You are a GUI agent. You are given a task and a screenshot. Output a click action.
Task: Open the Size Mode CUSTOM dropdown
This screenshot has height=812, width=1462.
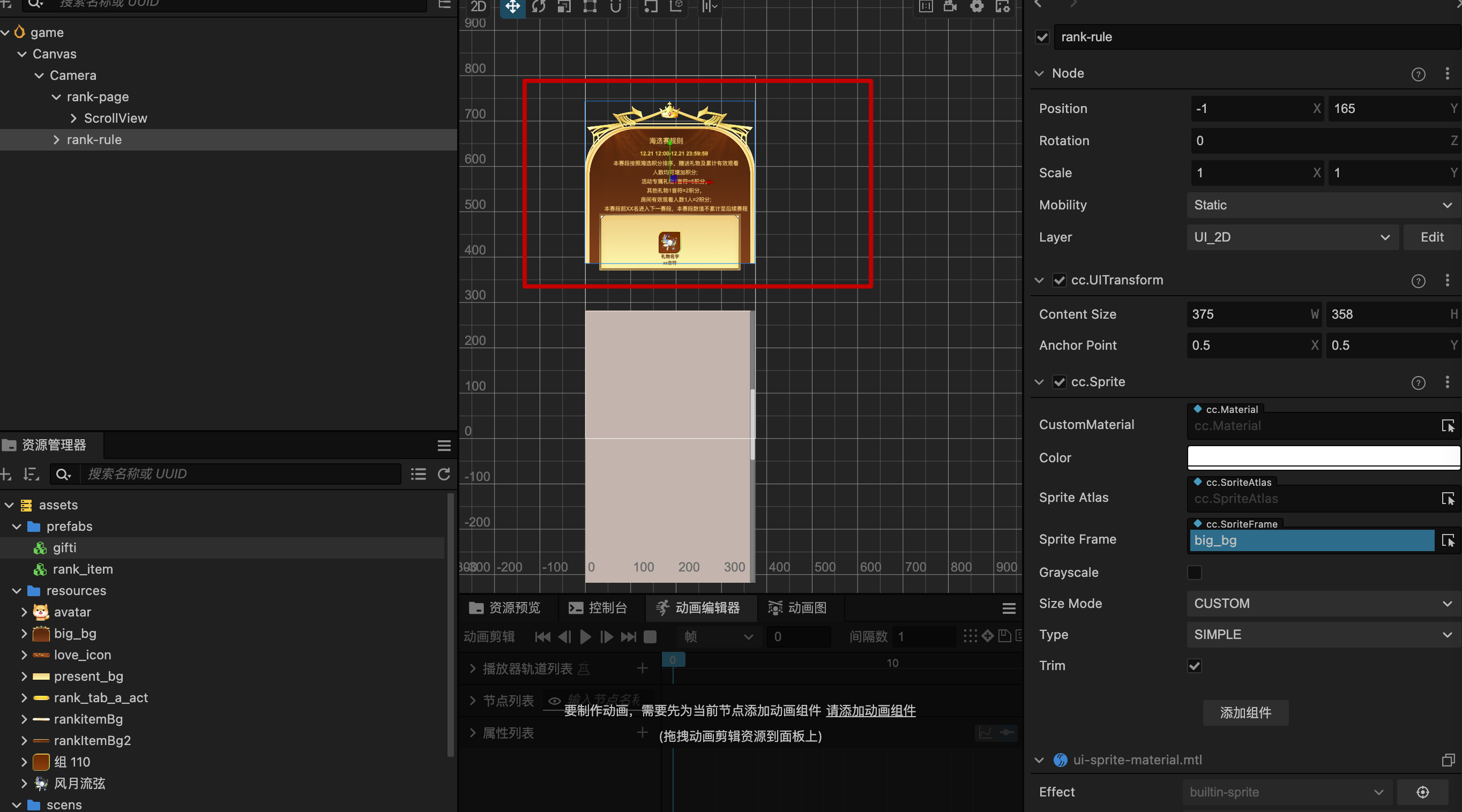point(1322,603)
